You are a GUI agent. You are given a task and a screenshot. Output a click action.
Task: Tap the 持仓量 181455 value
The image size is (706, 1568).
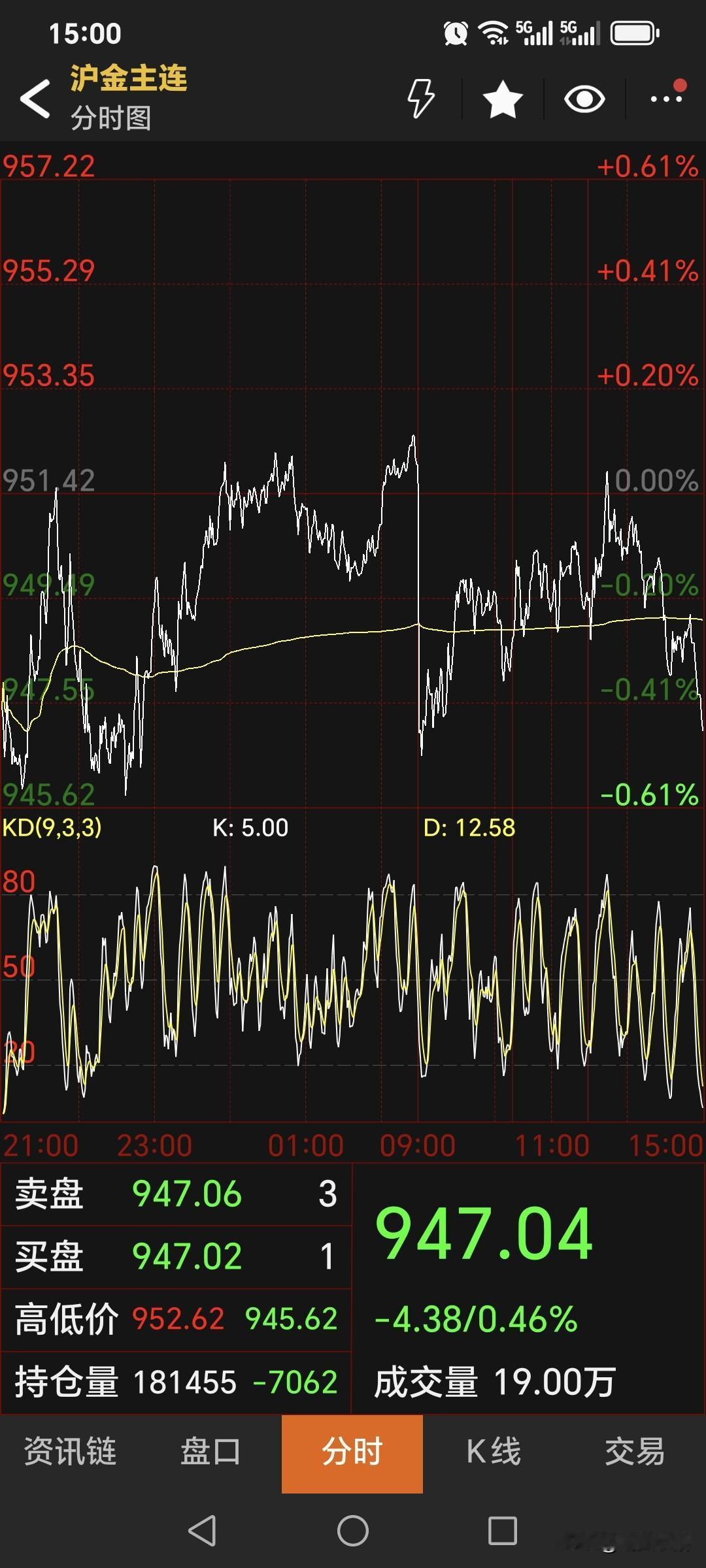tap(184, 1382)
